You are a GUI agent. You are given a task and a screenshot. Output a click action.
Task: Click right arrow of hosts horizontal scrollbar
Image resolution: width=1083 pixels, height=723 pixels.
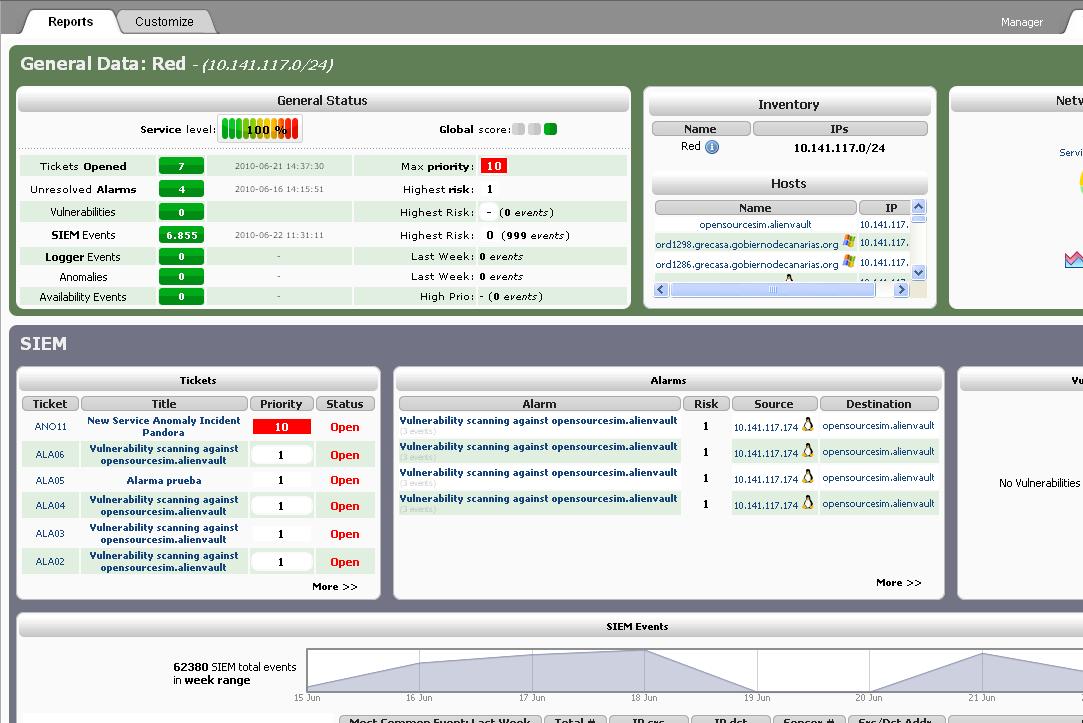point(901,290)
